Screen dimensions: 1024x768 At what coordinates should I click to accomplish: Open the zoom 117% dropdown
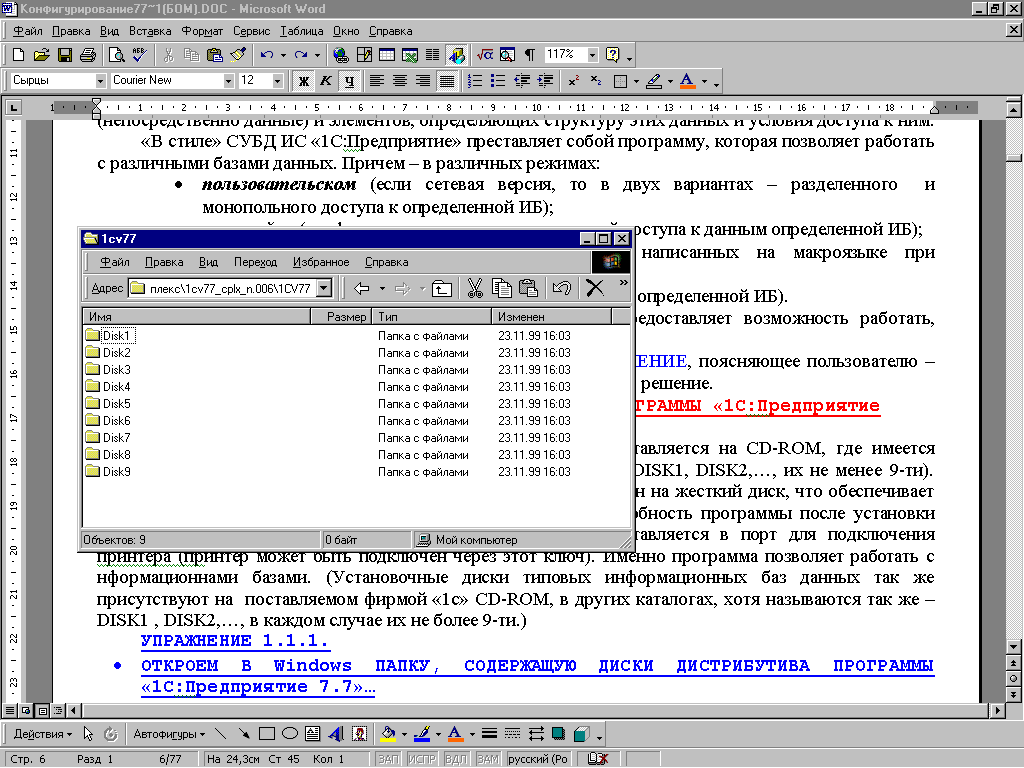coord(592,55)
